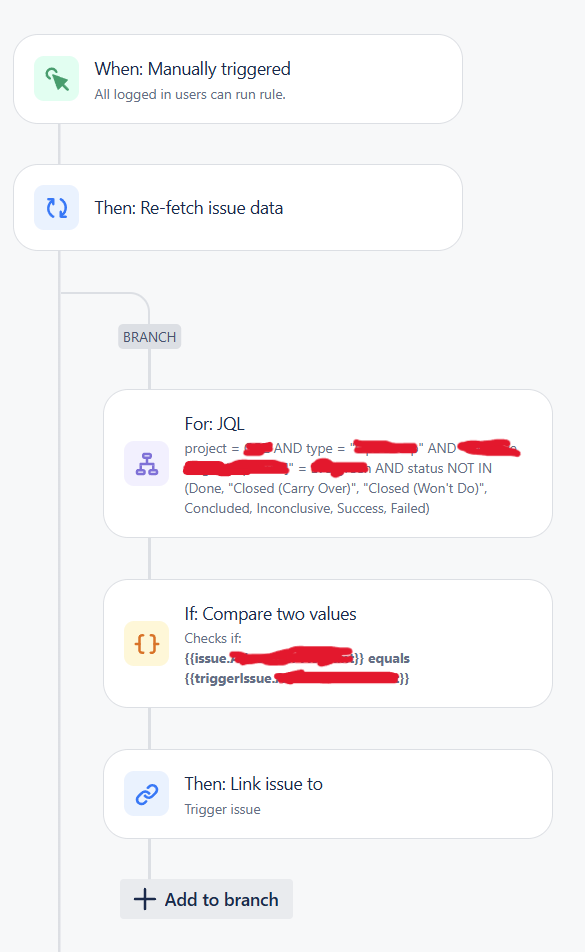Click the BRANCH label
Screen dimensions: 585x952
coord(149,336)
